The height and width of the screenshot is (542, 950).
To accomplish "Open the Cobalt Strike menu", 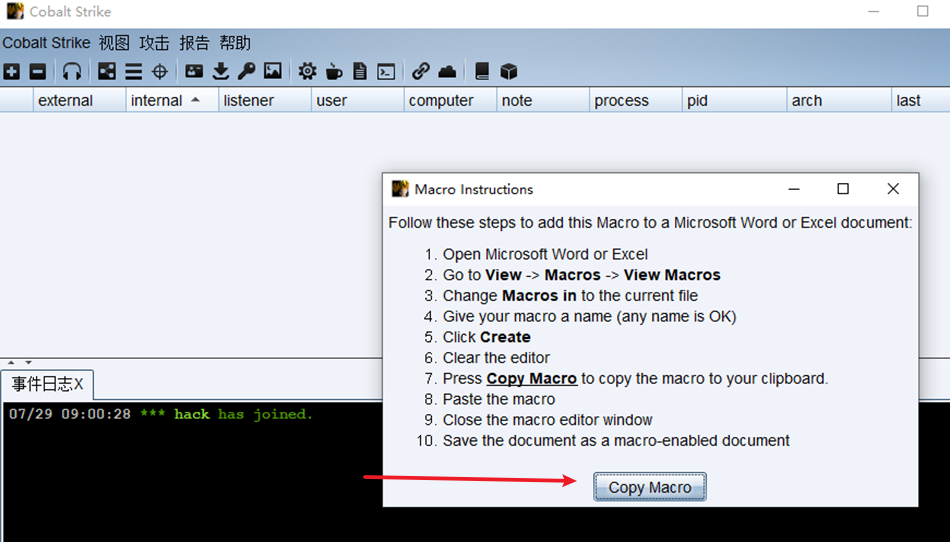I will [x=46, y=43].
